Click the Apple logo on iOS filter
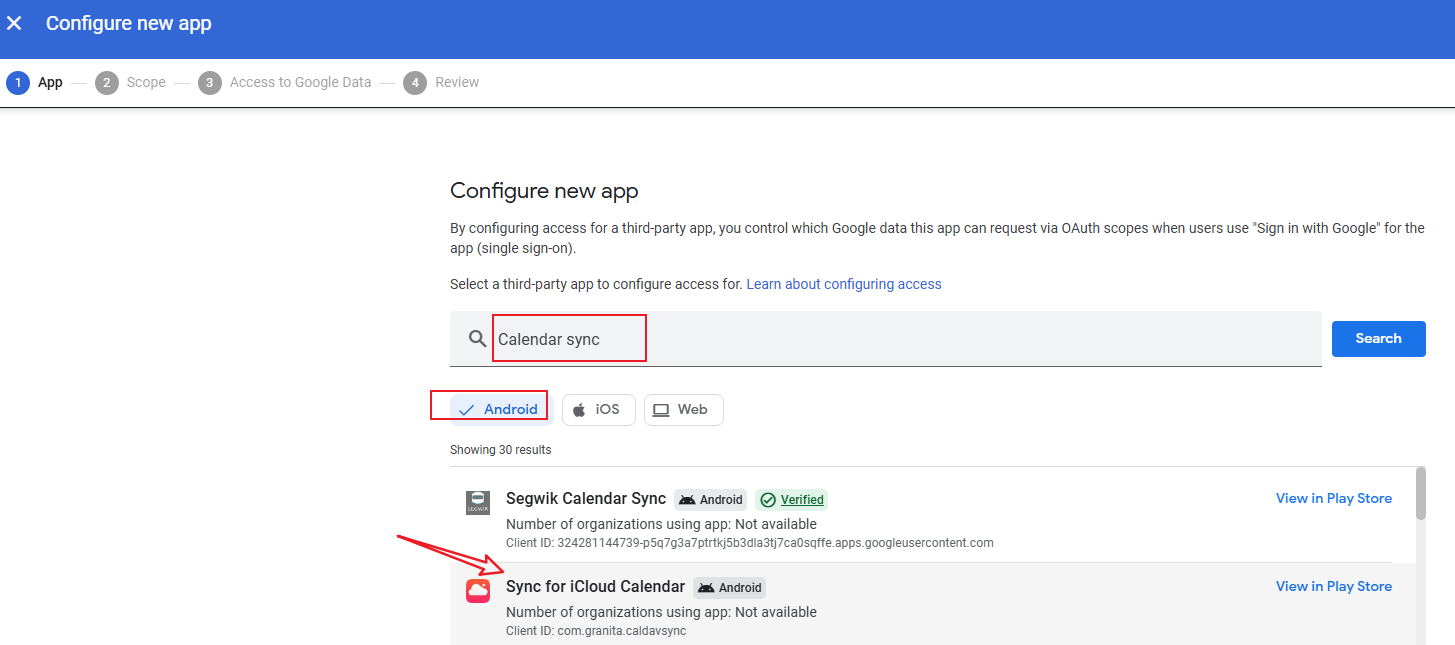 click(x=579, y=410)
